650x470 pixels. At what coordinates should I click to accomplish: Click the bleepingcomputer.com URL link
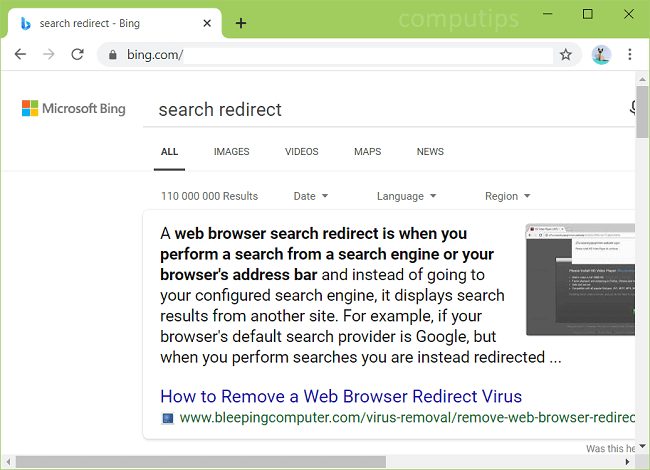pyautogui.click(x=400, y=418)
